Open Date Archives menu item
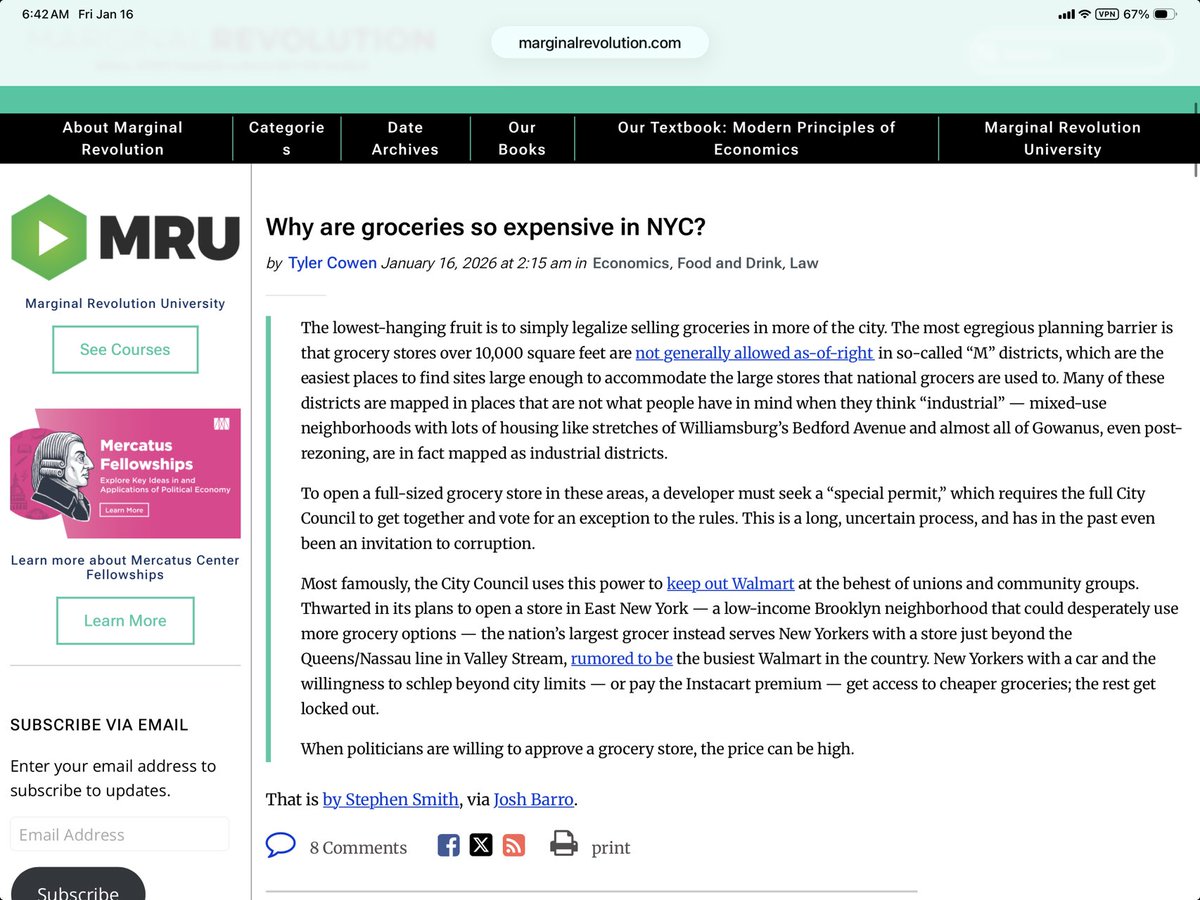 pos(405,138)
